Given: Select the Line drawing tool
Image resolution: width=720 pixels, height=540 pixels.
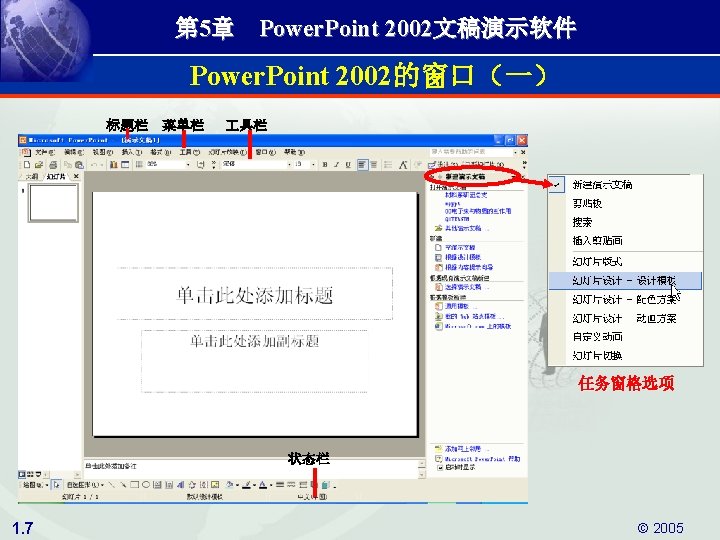Looking at the screenshot, I should click(x=112, y=484).
